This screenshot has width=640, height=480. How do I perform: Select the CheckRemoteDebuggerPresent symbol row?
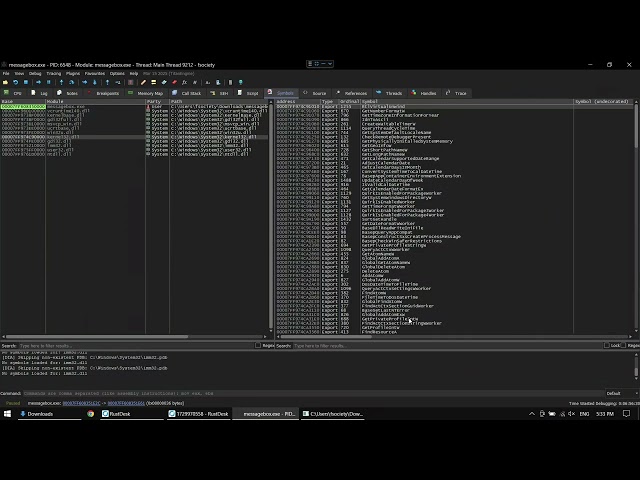coord(455,137)
